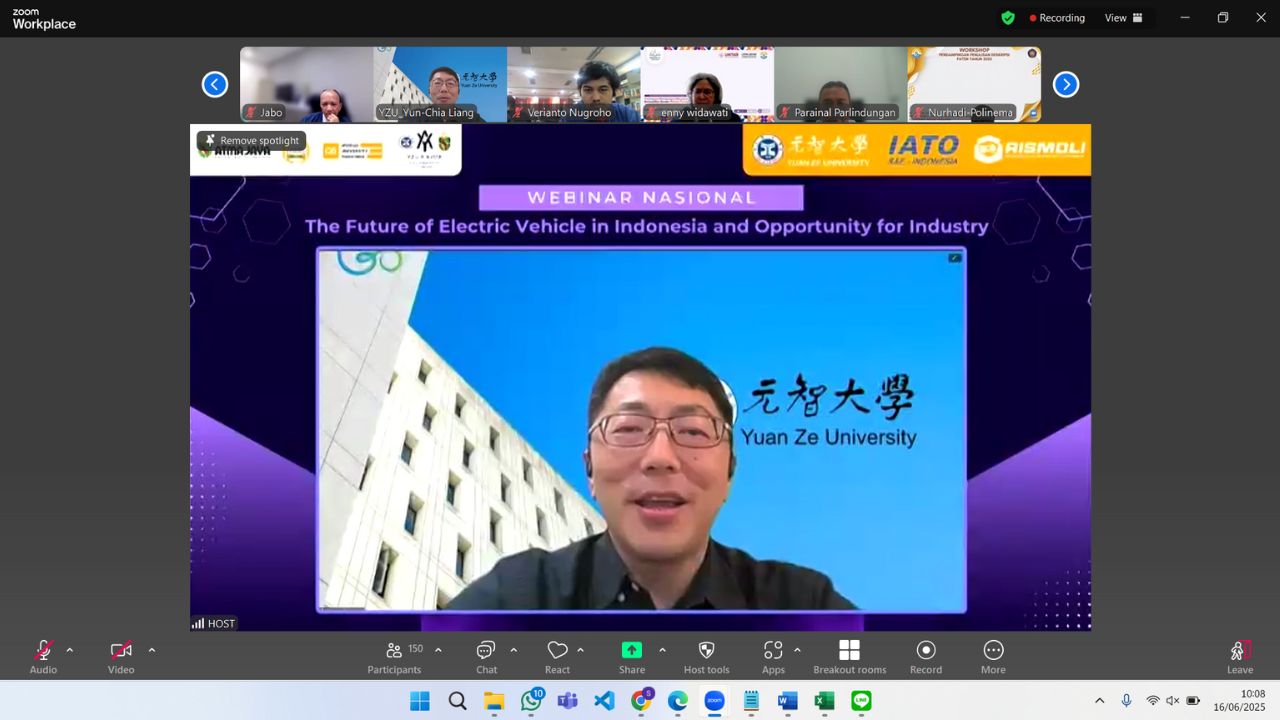Expand the caret next to Participants
This screenshot has height=720, width=1280.
click(438, 650)
